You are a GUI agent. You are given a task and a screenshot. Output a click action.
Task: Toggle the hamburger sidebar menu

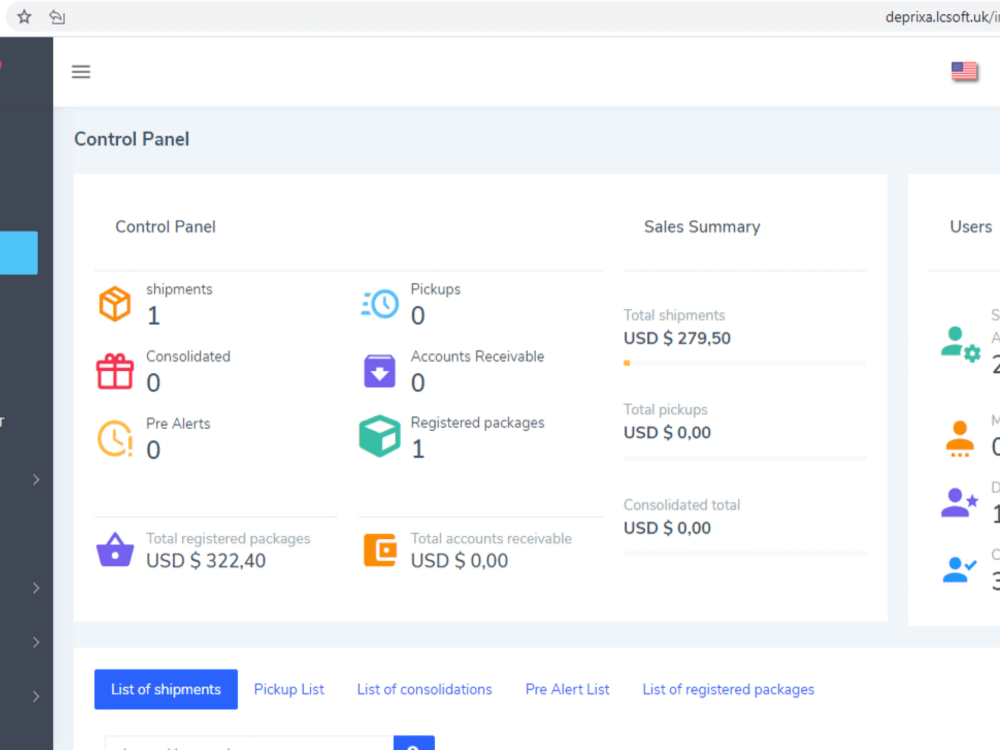click(81, 71)
